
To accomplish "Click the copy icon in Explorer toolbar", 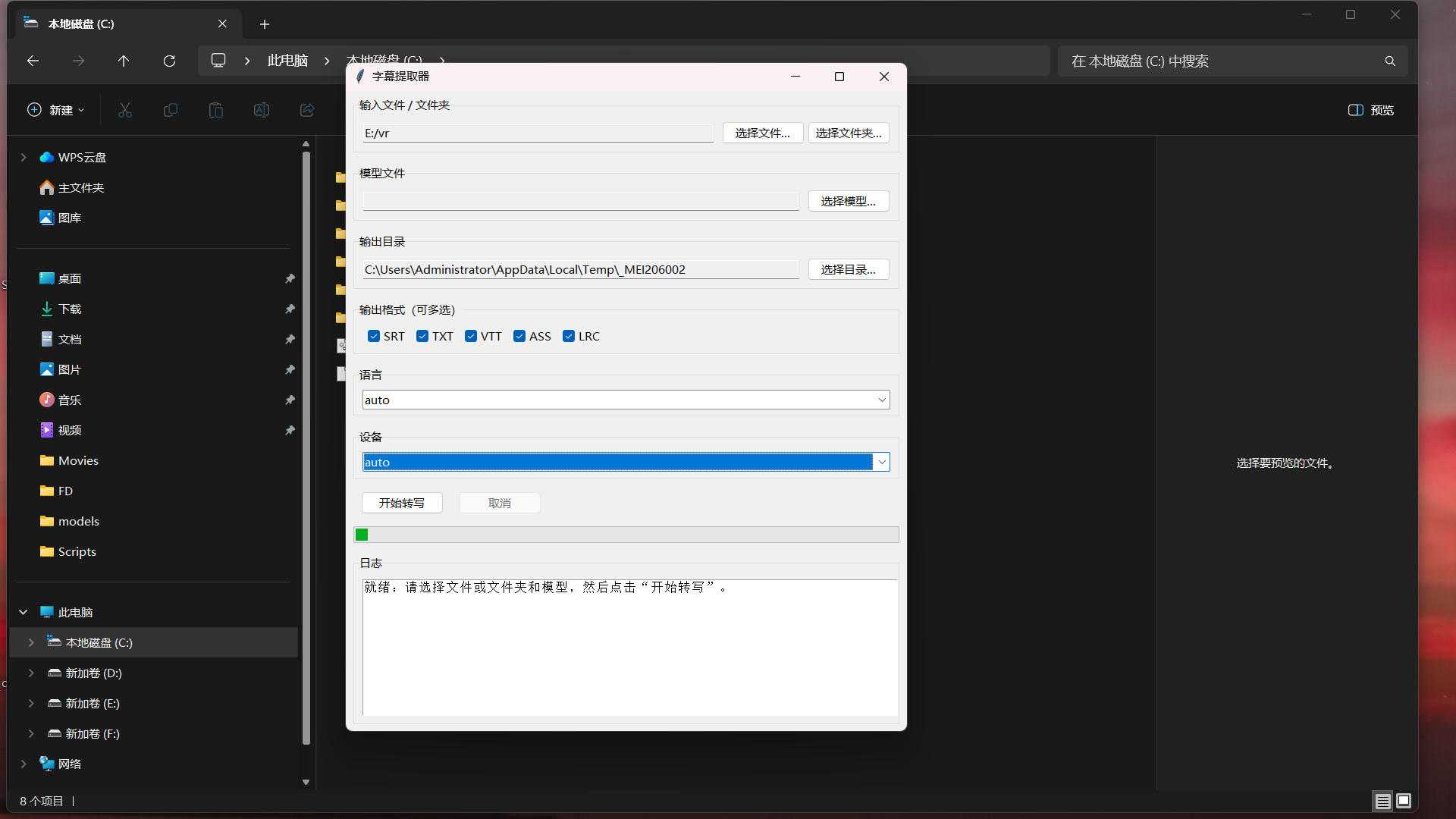I will [171, 110].
